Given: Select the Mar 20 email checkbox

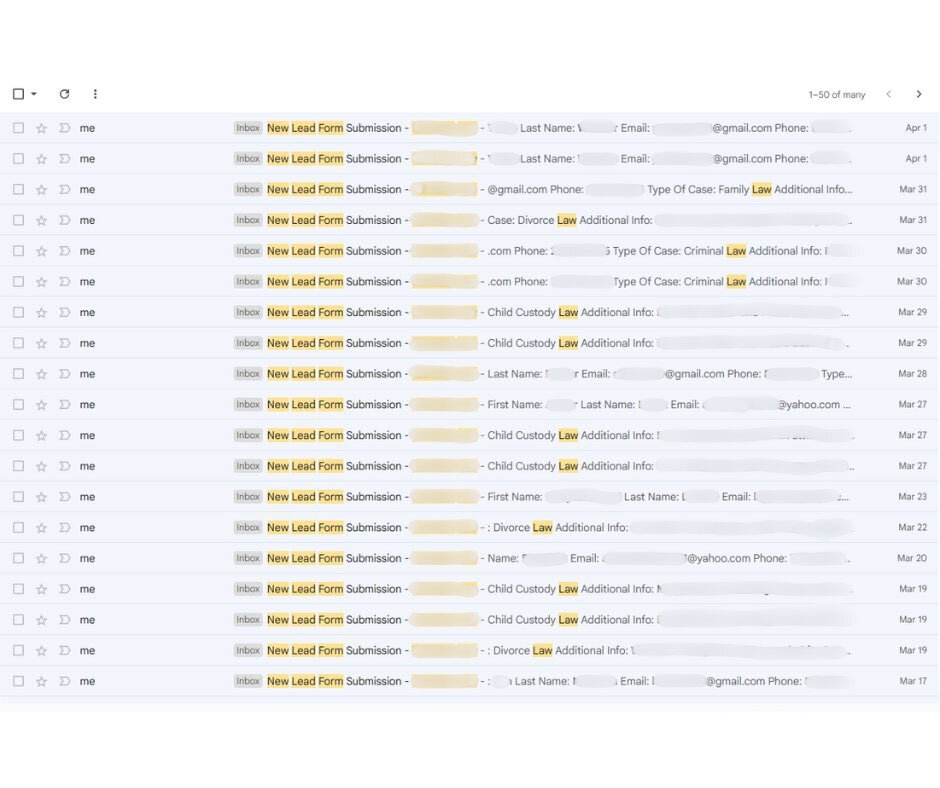Looking at the screenshot, I should tap(19, 558).
